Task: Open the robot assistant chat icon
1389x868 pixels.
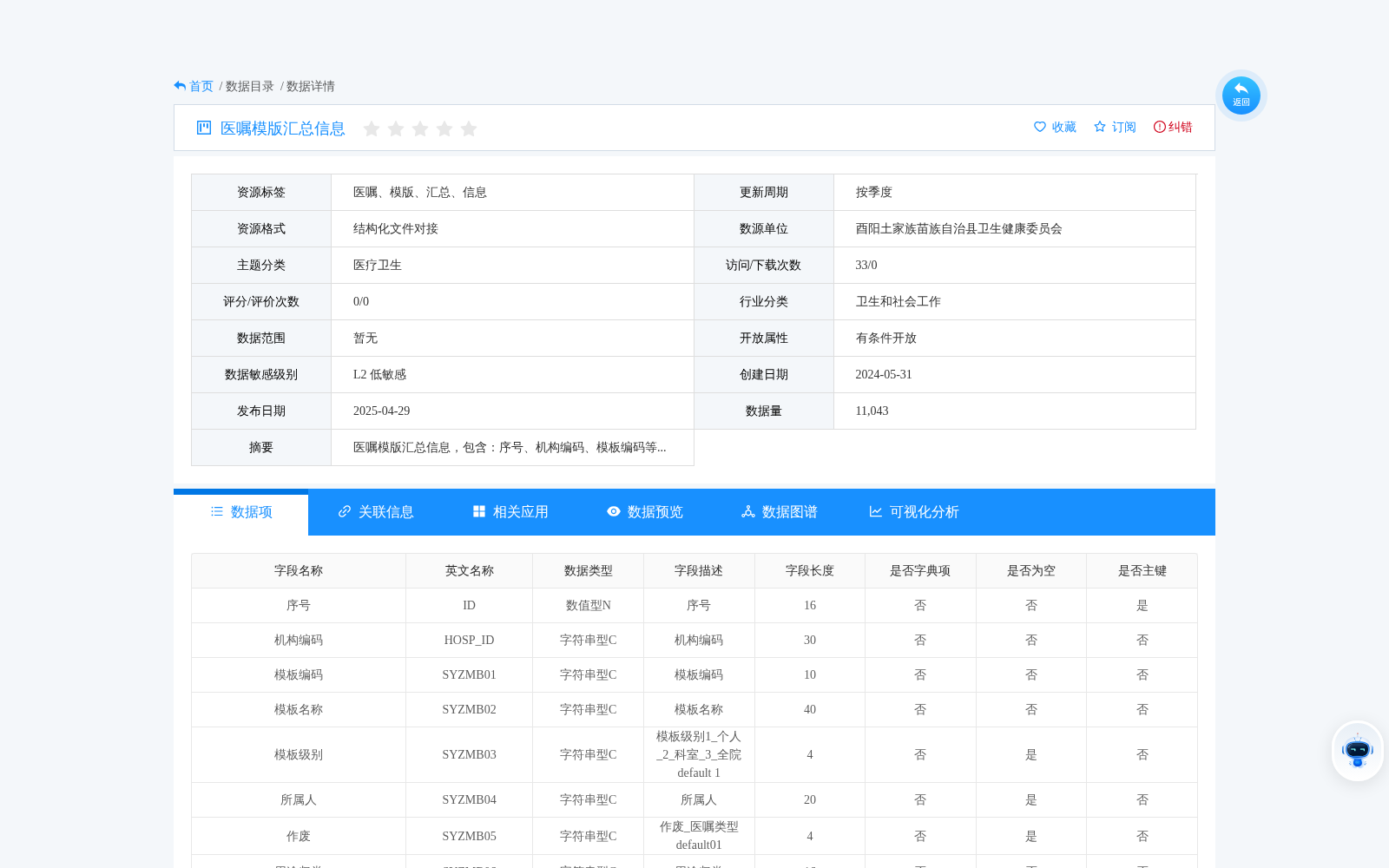Action: (1358, 751)
